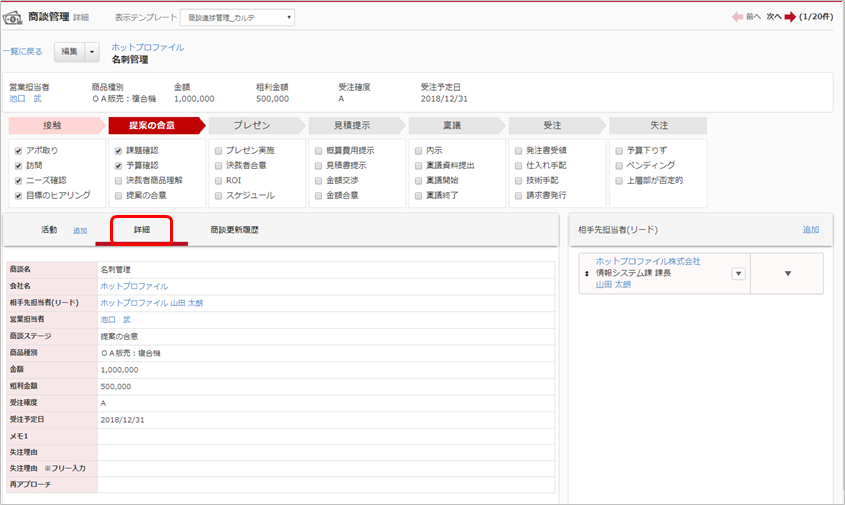Click the 1,000,000 amount in details table
845x505 pixels.
(119, 370)
